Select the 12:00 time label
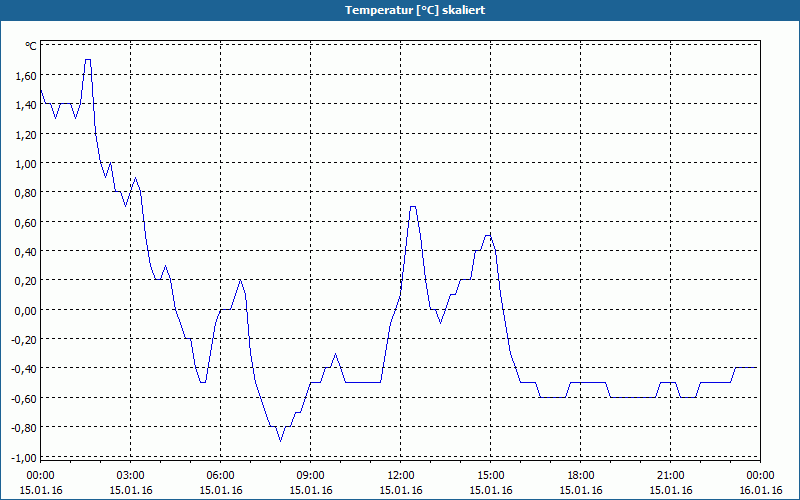Screen dimensions: 800x500 tap(401, 476)
